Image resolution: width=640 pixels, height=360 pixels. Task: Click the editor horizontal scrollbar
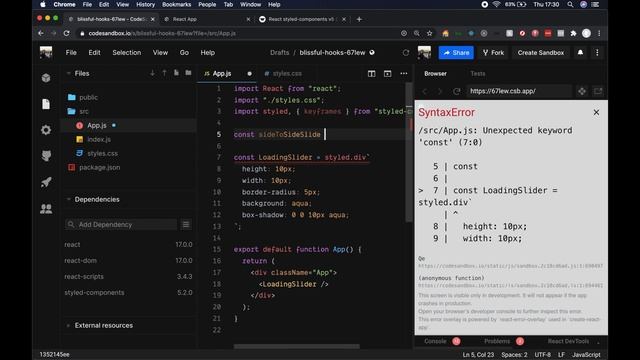[297, 346]
